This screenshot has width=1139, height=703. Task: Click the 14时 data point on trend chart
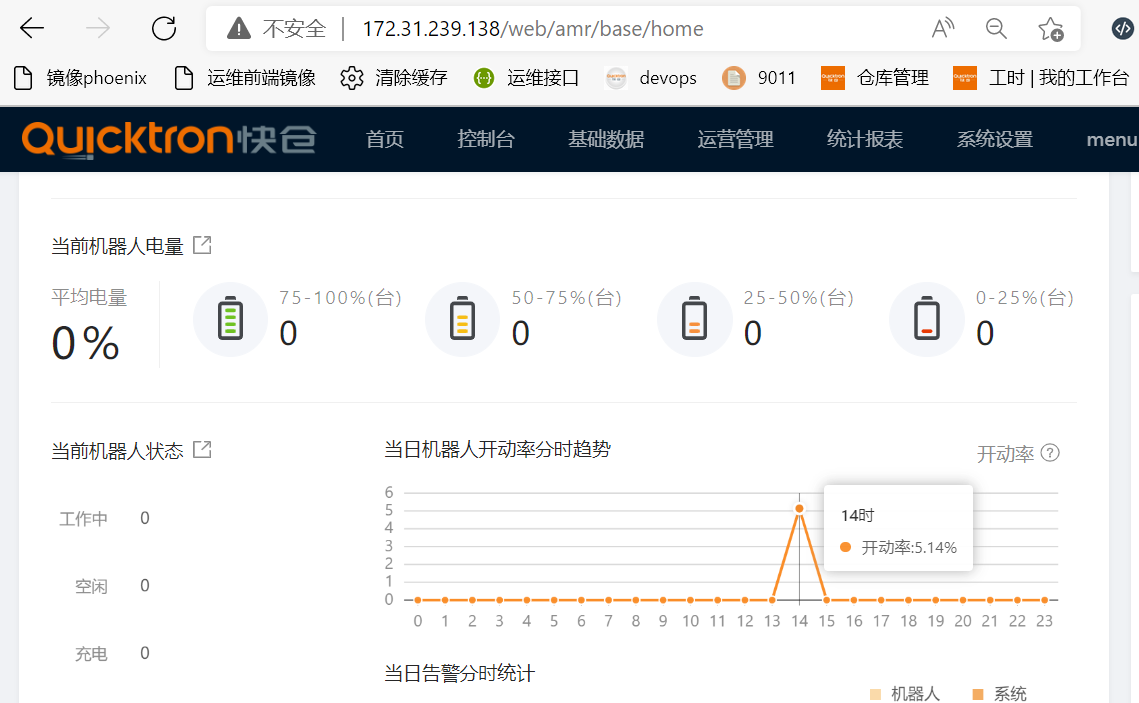(799, 509)
